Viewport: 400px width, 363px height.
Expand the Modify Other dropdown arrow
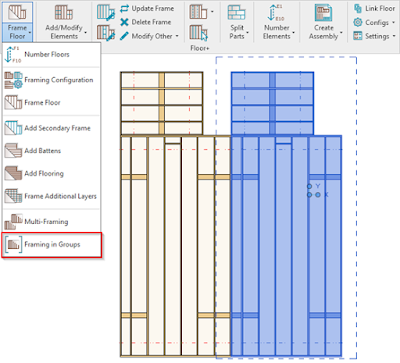click(177, 36)
